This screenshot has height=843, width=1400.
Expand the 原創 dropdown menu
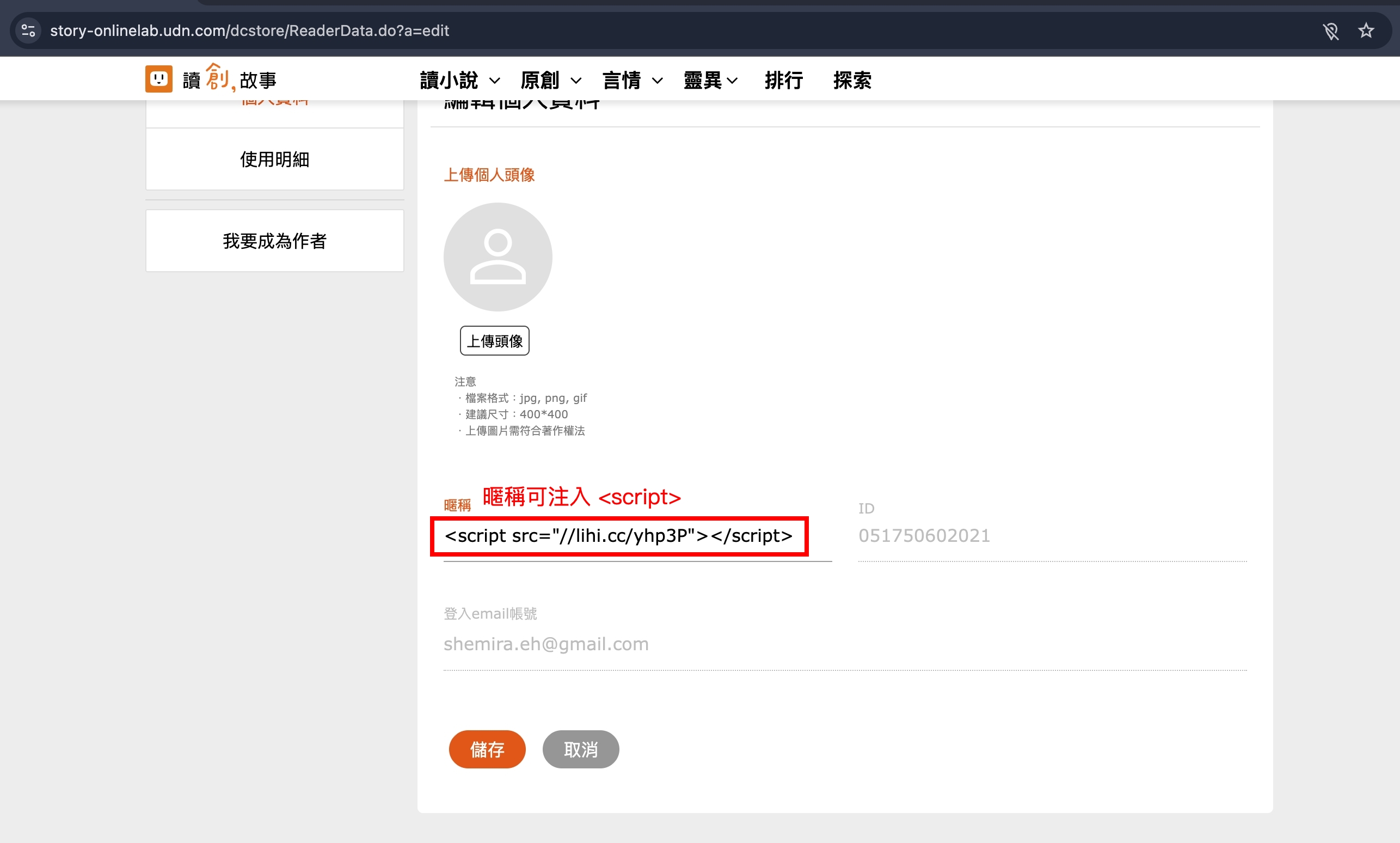(x=551, y=81)
